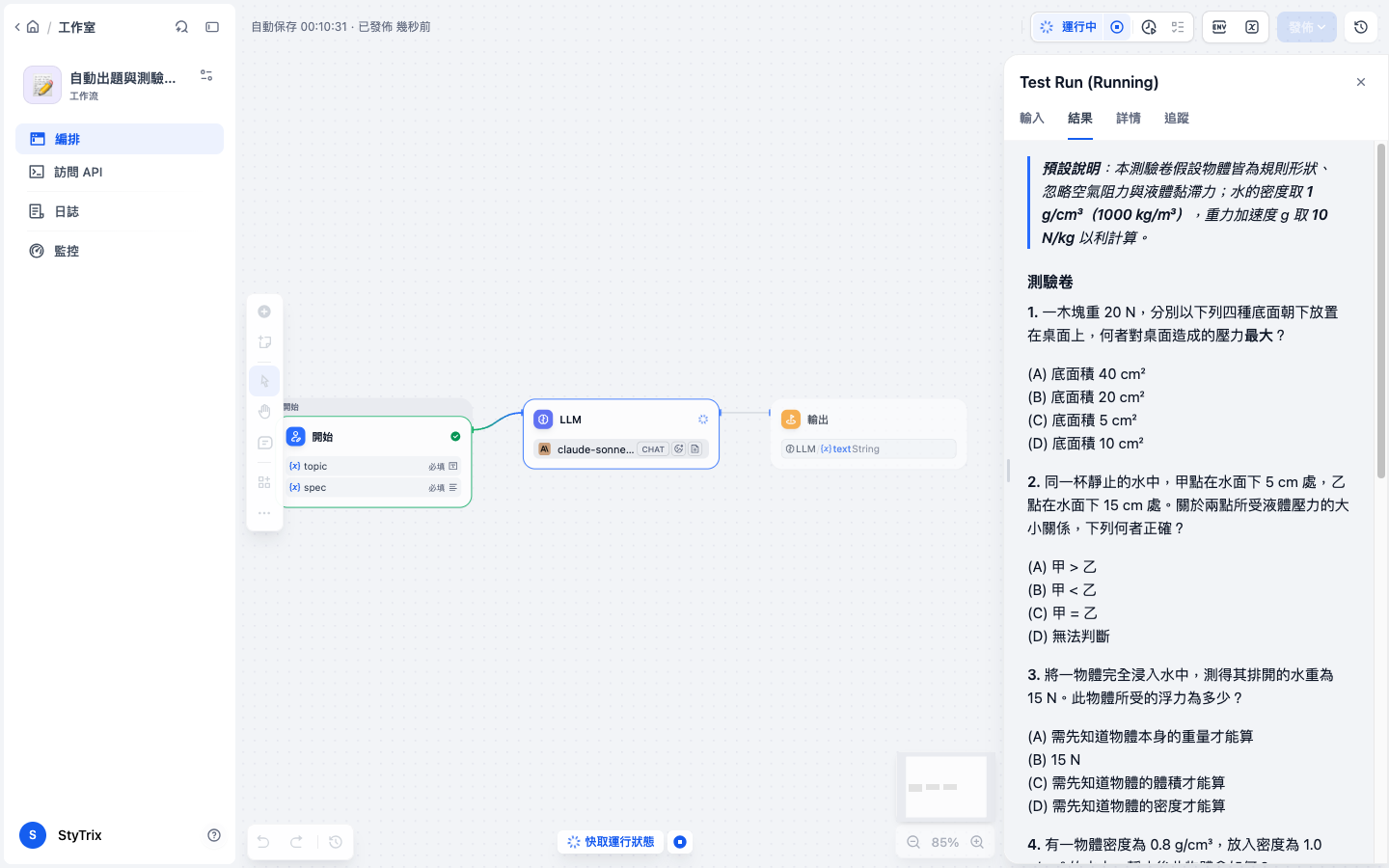The width and height of the screenshot is (1389, 868).
Task: Click the redo arrow
Action: tap(297, 842)
